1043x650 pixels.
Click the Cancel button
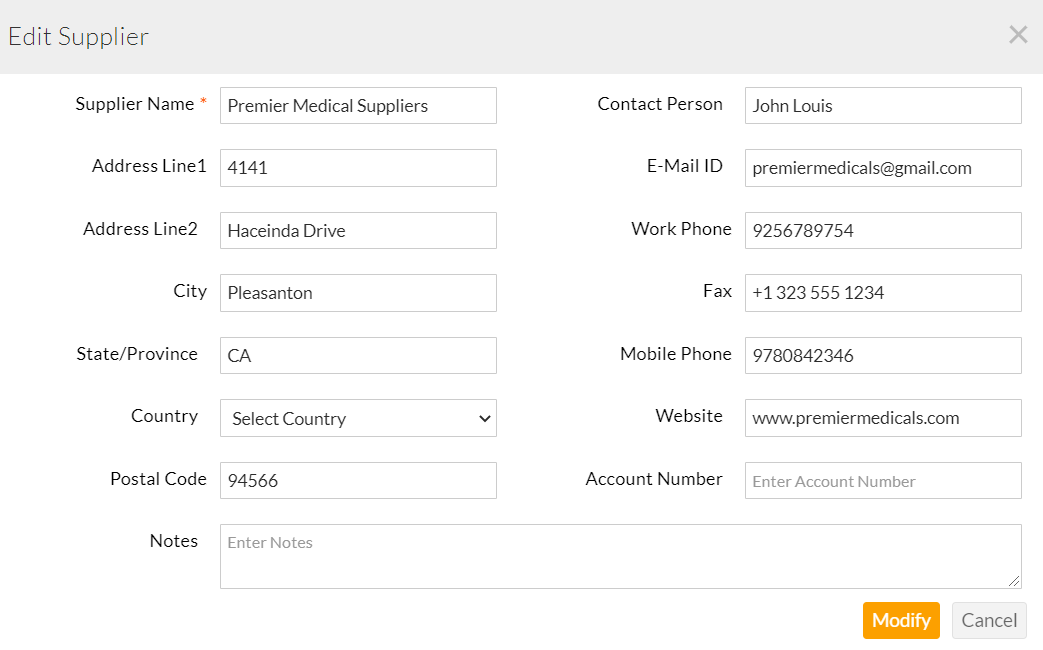[x=988, y=620]
